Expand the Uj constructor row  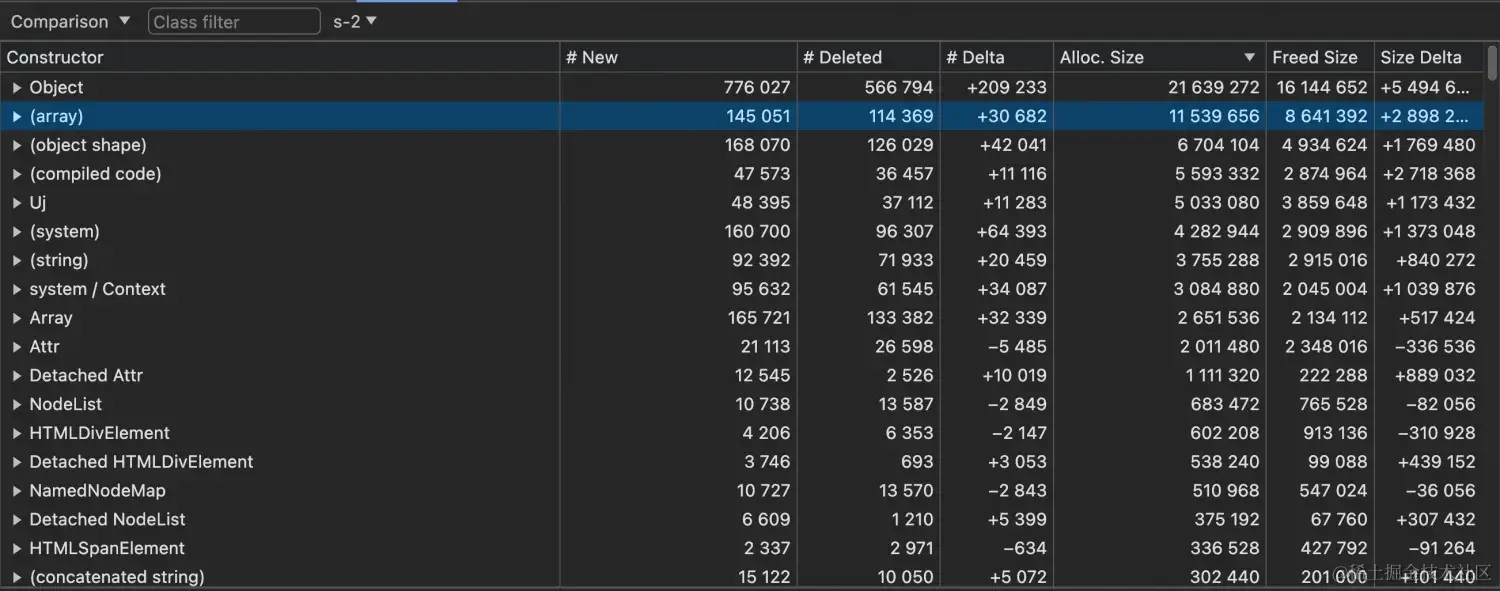[x=16, y=203]
